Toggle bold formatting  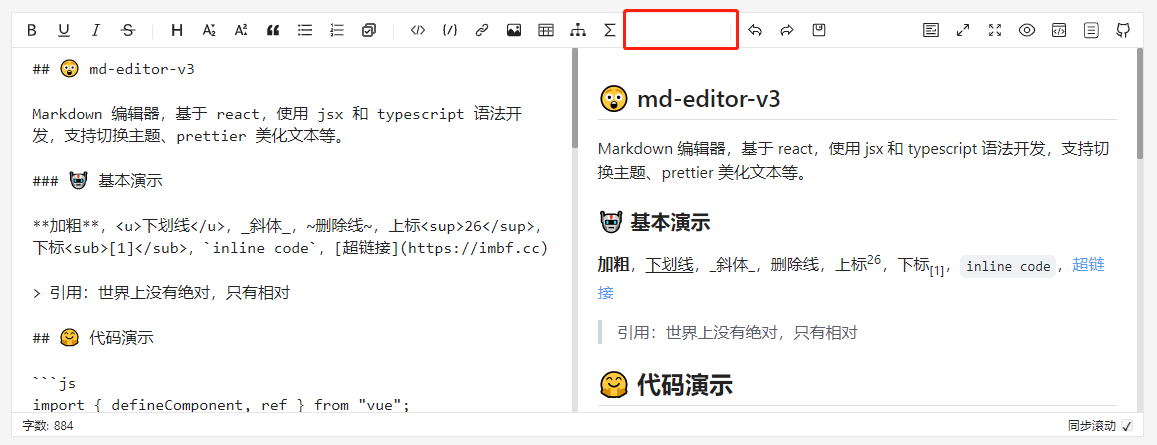tap(32, 30)
